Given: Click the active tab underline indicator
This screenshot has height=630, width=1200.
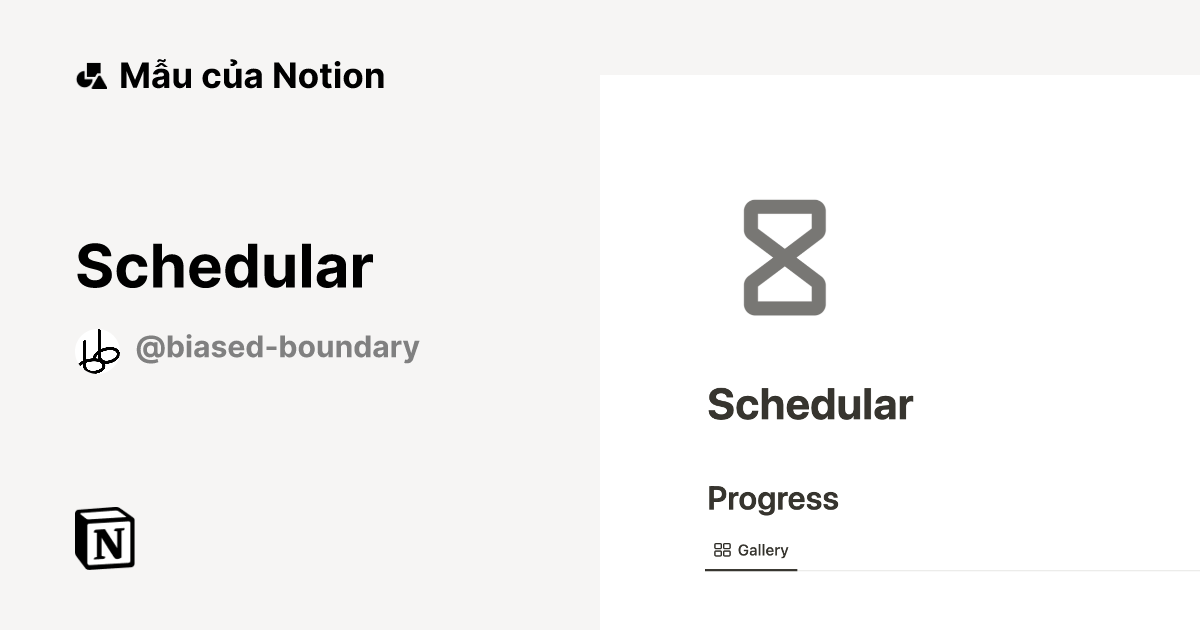Looking at the screenshot, I should click(x=751, y=570).
